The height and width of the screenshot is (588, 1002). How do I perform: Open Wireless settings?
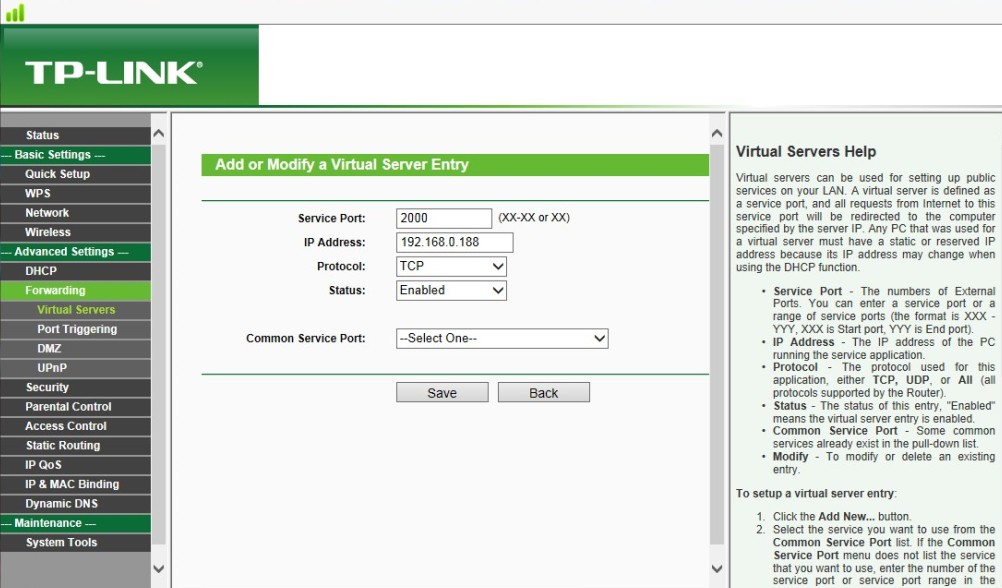(75, 232)
